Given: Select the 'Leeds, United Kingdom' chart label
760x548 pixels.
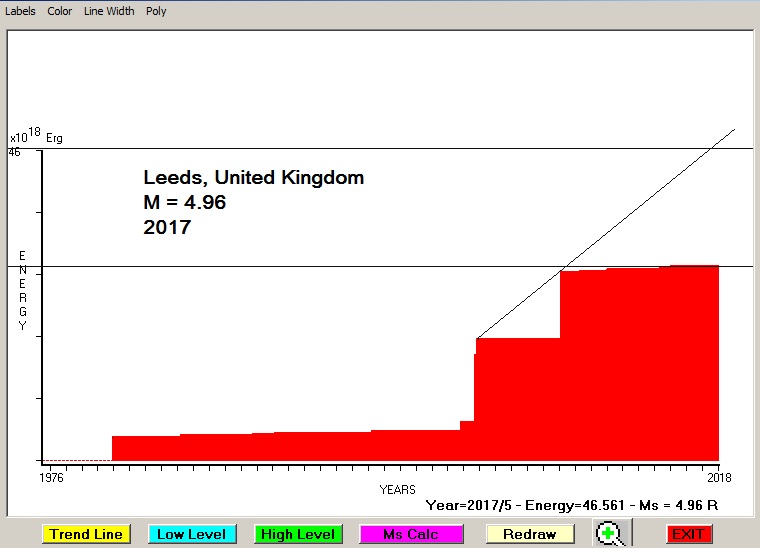Looking at the screenshot, I should pos(253,178).
